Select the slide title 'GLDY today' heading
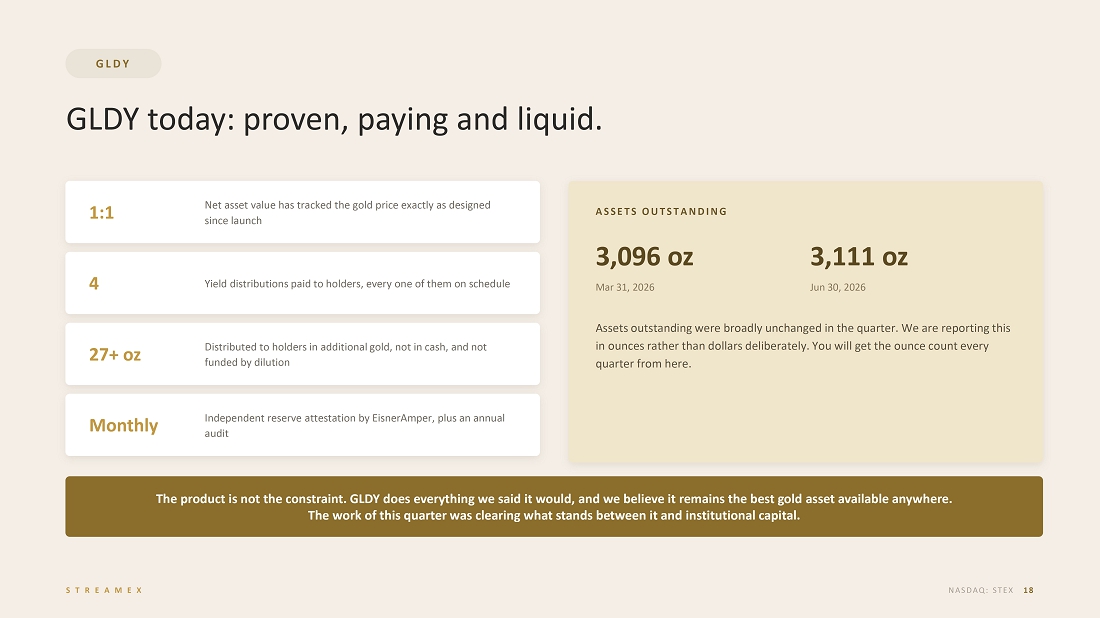1100x618 pixels. [334, 119]
